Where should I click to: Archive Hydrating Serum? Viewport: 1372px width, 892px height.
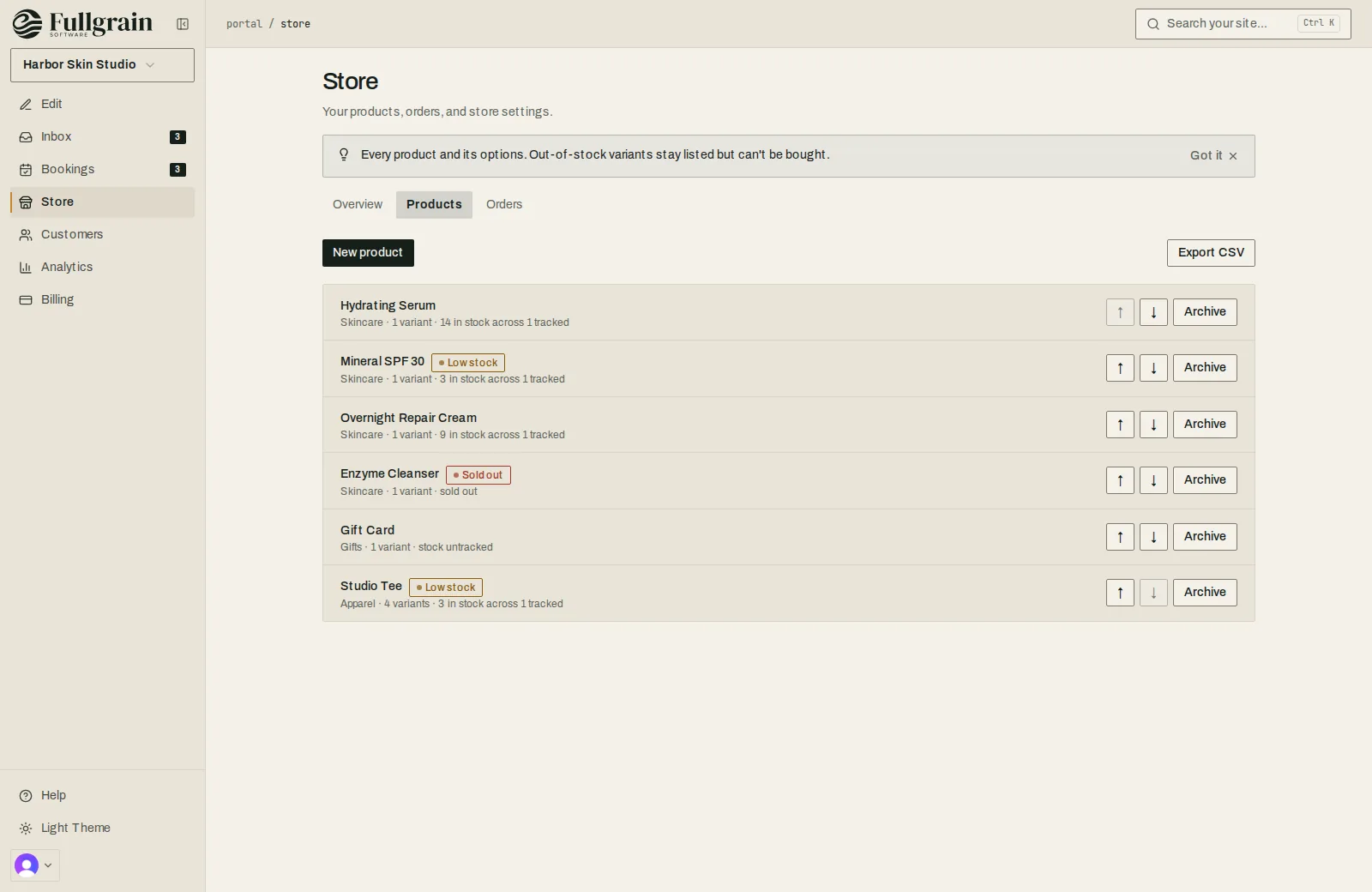(x=1205, y=312)
